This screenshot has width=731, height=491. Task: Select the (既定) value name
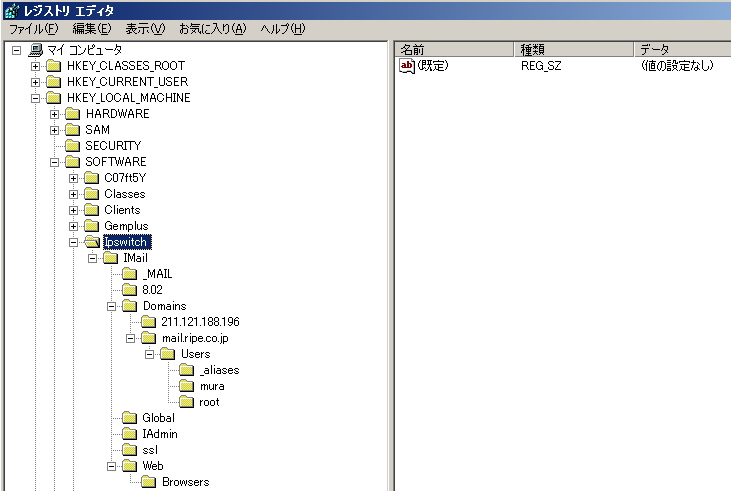(x=433, y=66)
